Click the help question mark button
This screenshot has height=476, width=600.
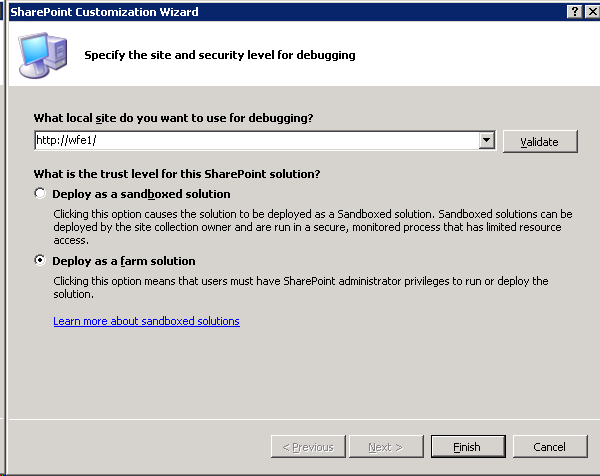574,12
